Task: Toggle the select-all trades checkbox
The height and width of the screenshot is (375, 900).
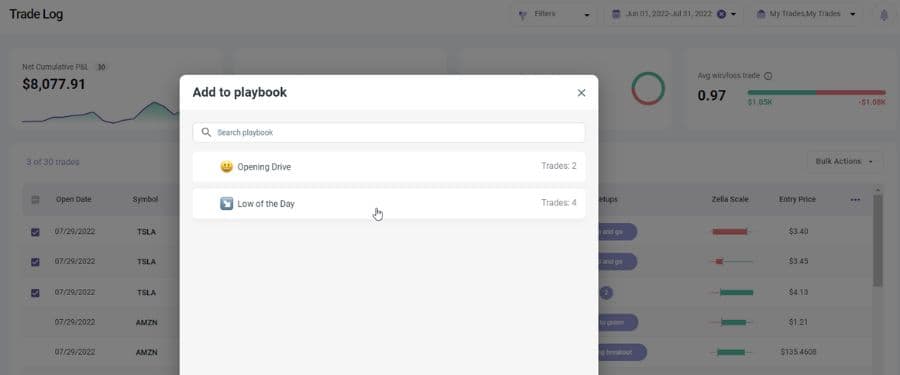Action: pyautogui.click(x=35, y=200)
